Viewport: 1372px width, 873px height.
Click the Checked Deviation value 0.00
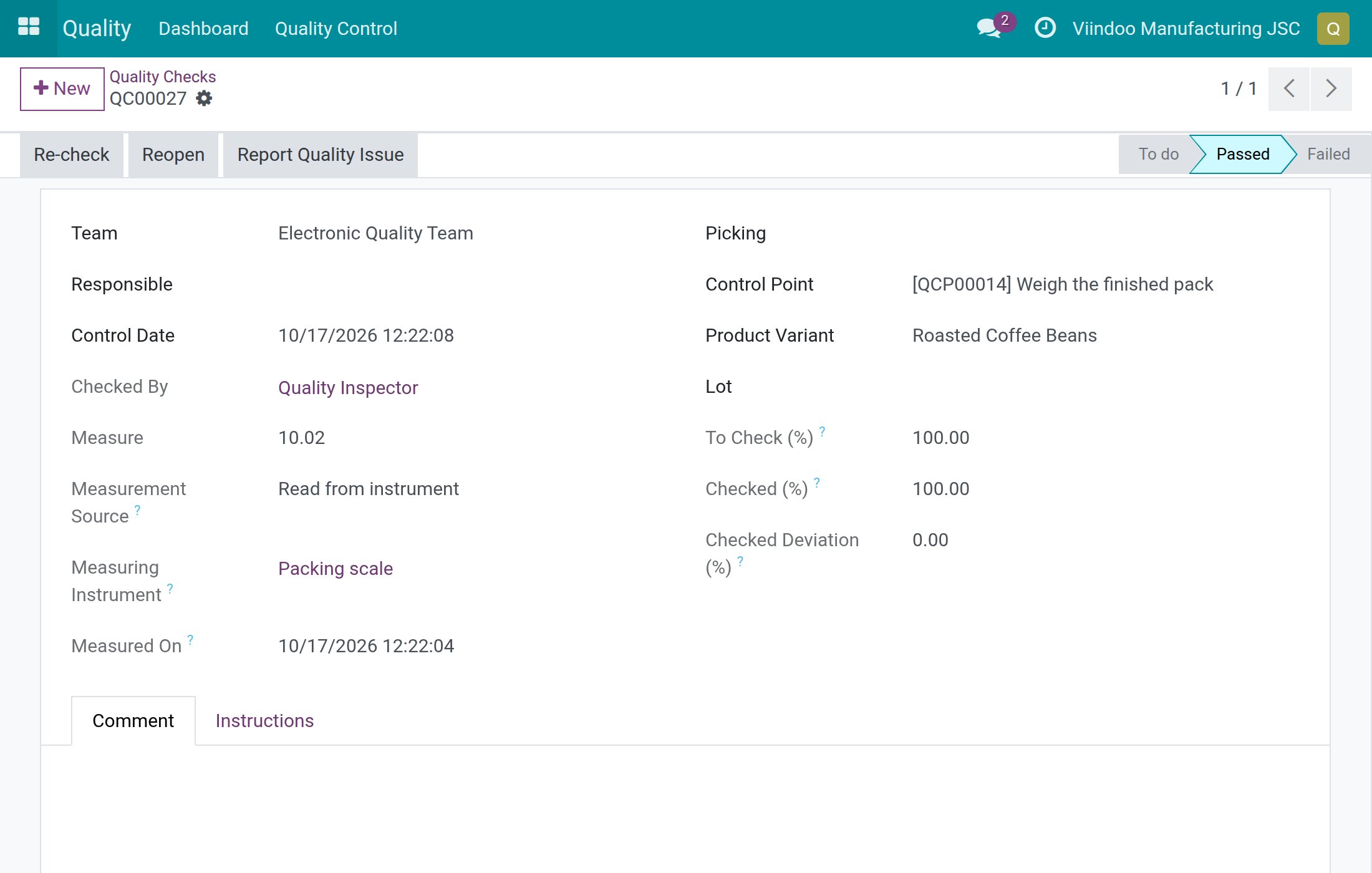(x=930, y=540)
